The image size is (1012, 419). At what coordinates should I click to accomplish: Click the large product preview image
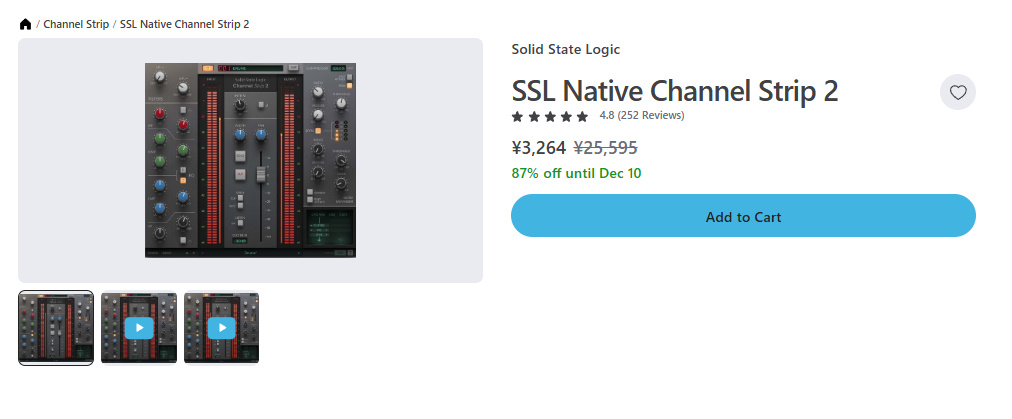coord(250,162)
